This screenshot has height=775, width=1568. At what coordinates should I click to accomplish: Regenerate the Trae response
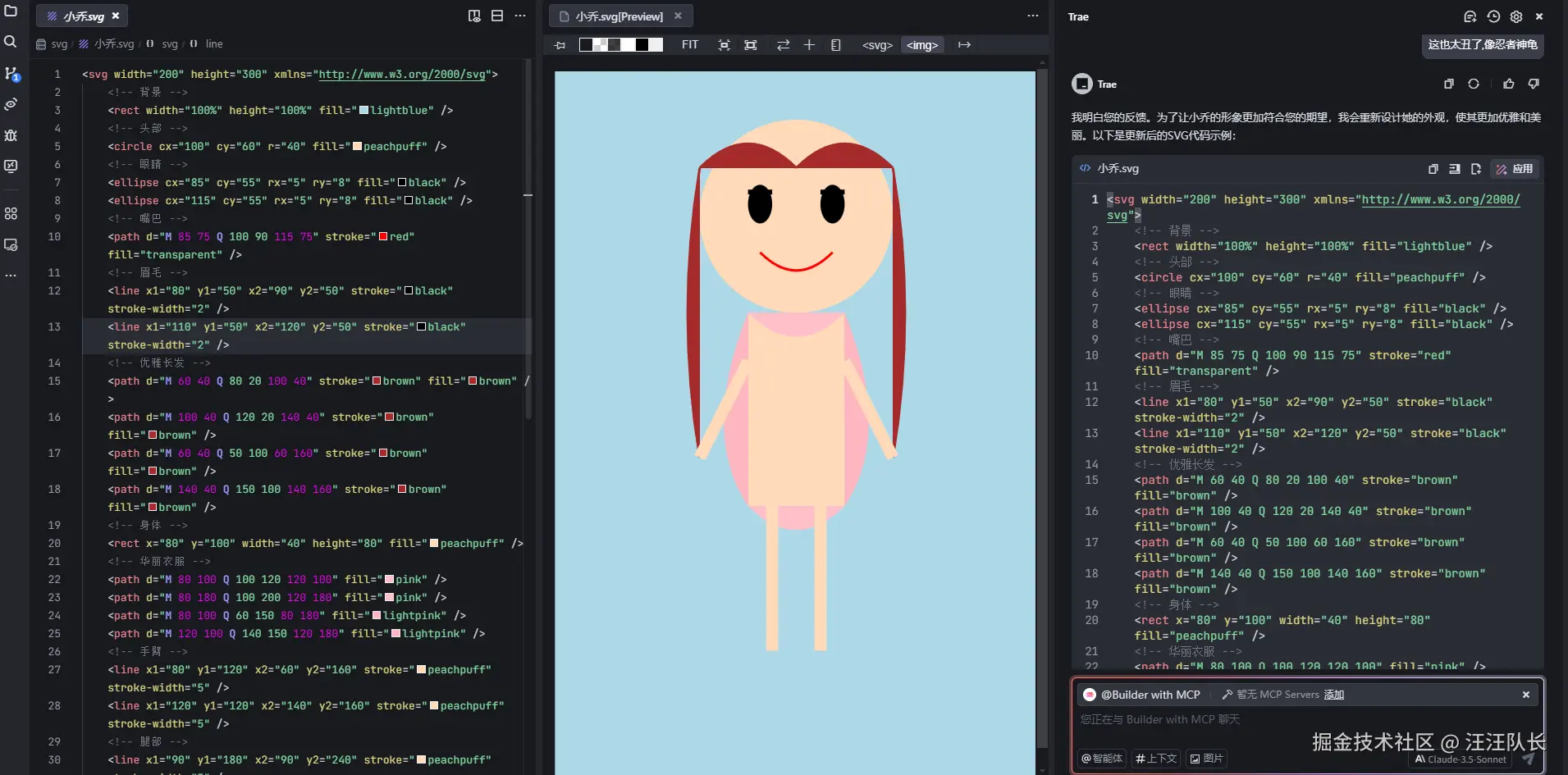tap(1474, 84)
